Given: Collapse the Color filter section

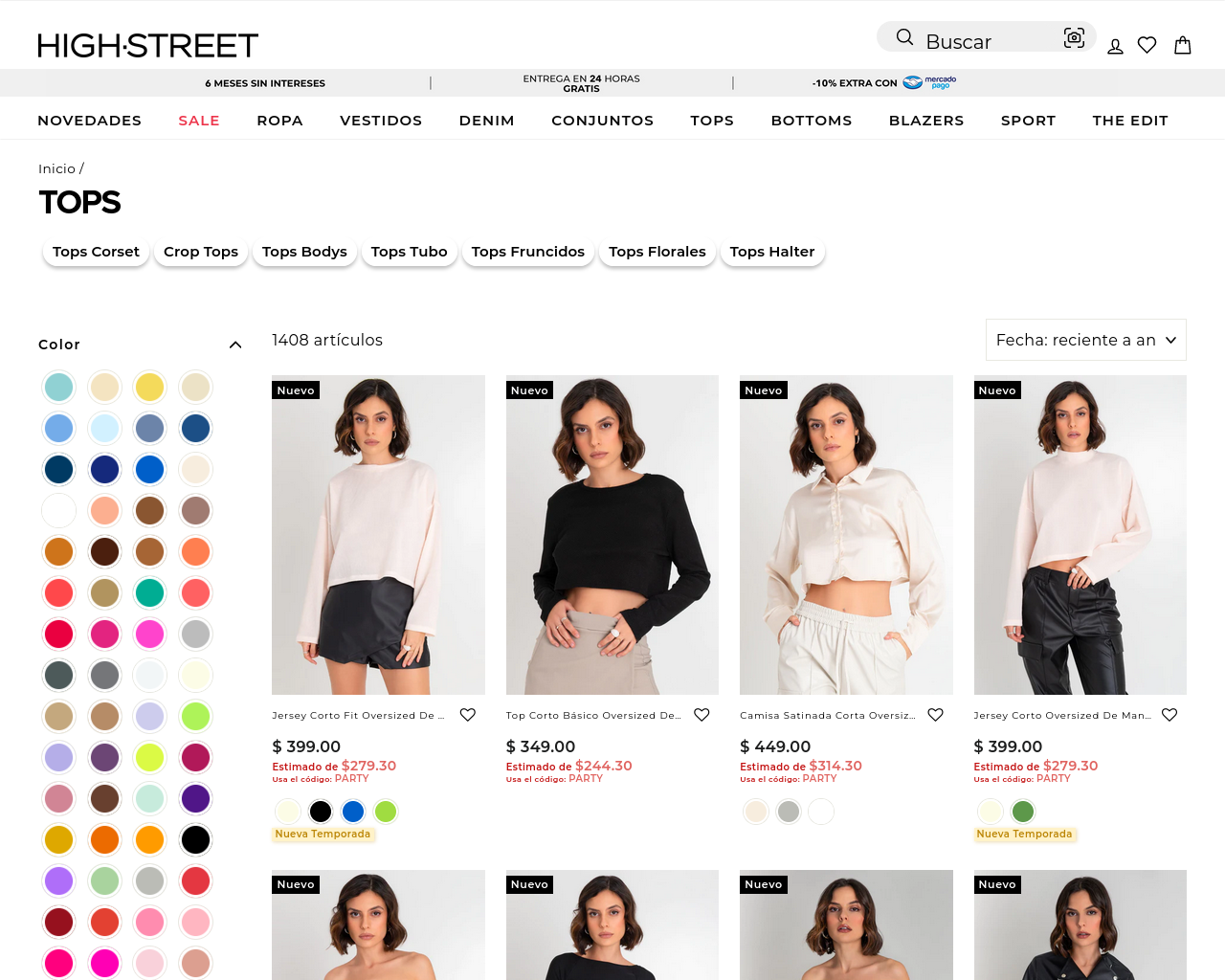Looking at the screenshot, I should coord(235,345).
